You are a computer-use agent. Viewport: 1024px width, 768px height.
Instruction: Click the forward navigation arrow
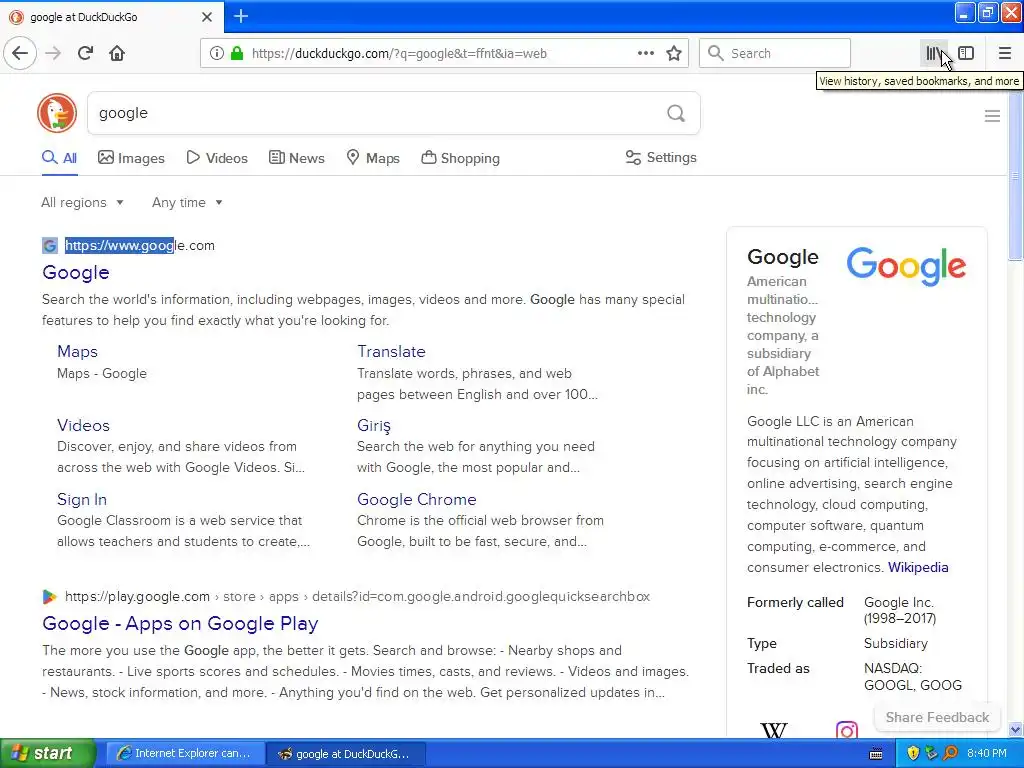[53, 53]
